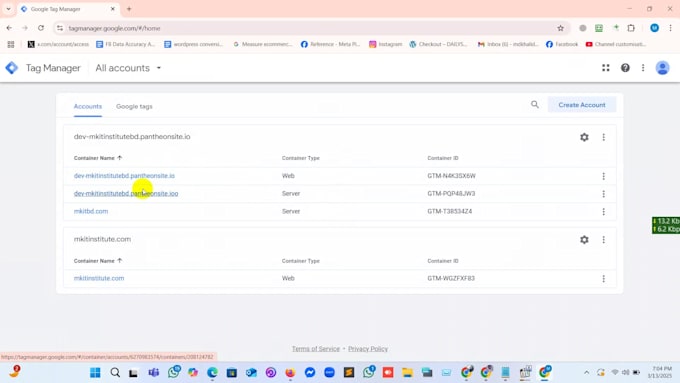
Task: Show hidden system tray icons
Action: (x=586, y=373)
